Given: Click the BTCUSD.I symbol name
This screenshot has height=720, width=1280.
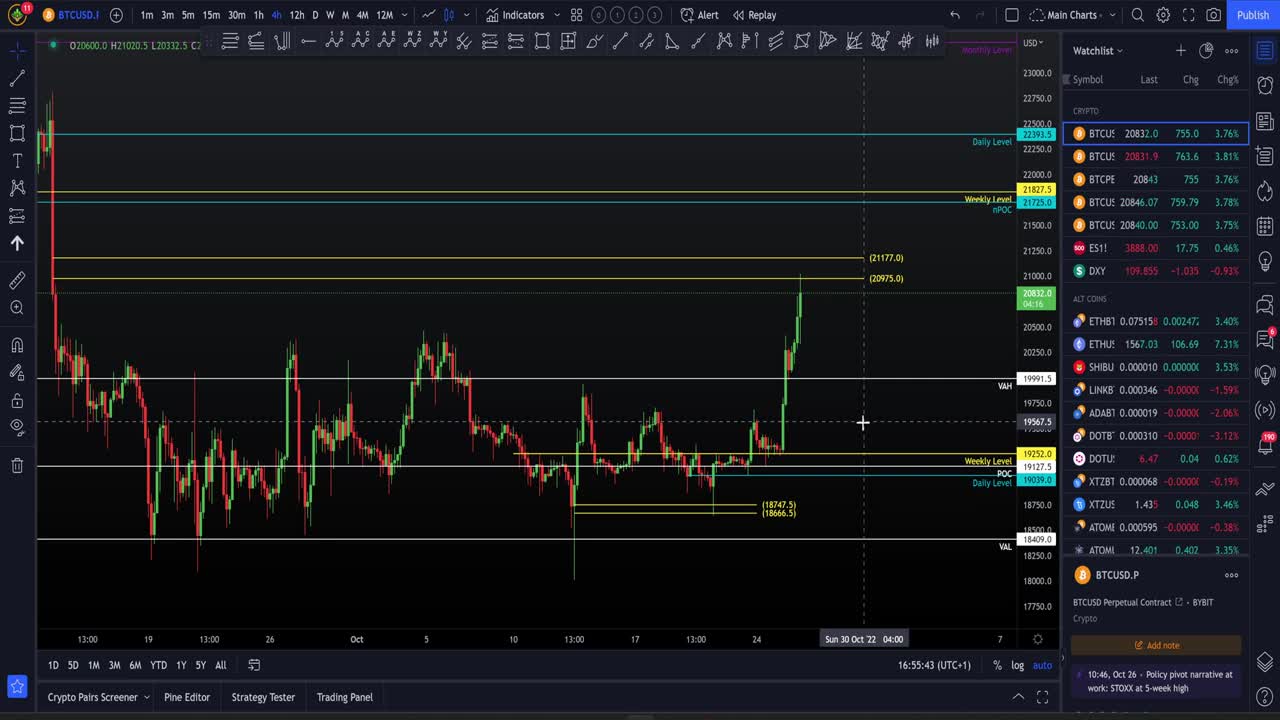Looking at the screenshot, I should (x=78, y=15).
